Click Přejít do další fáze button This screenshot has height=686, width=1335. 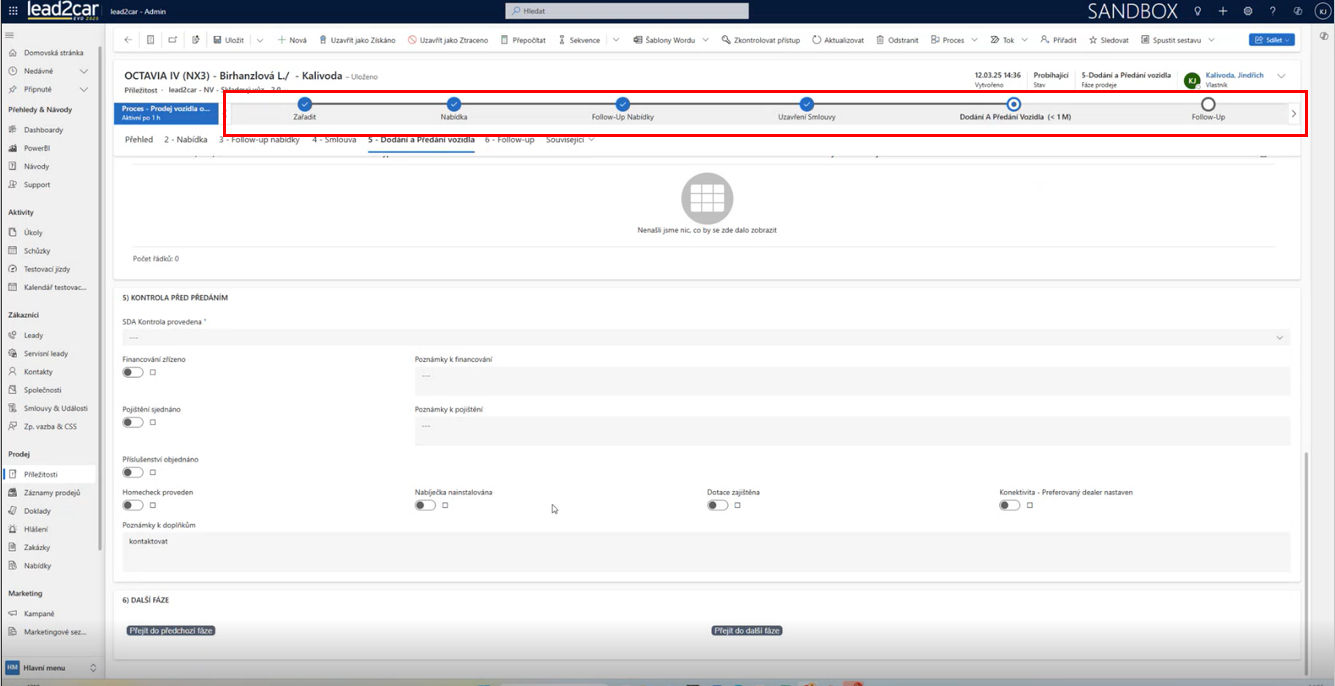(746, 631)
